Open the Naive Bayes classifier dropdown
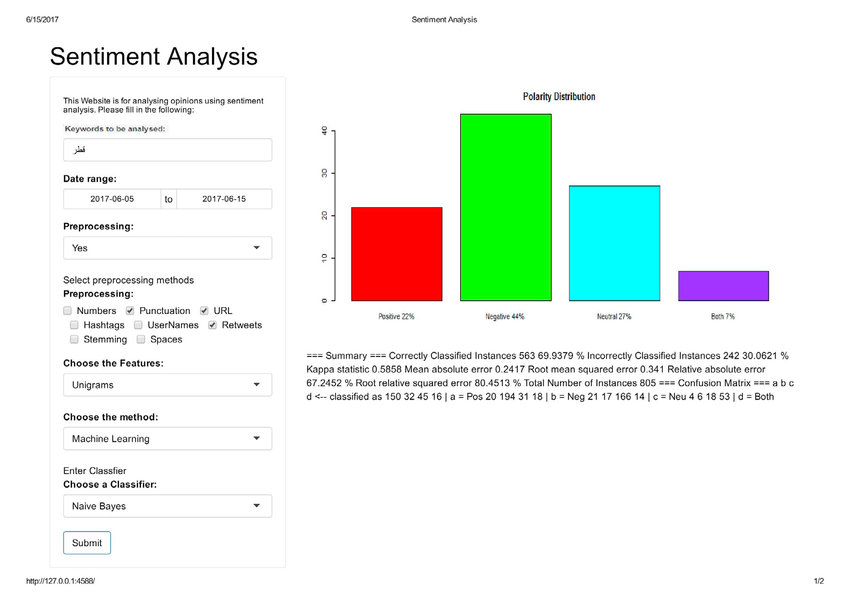This screenshot has width=850, height=601. (168, 506)
